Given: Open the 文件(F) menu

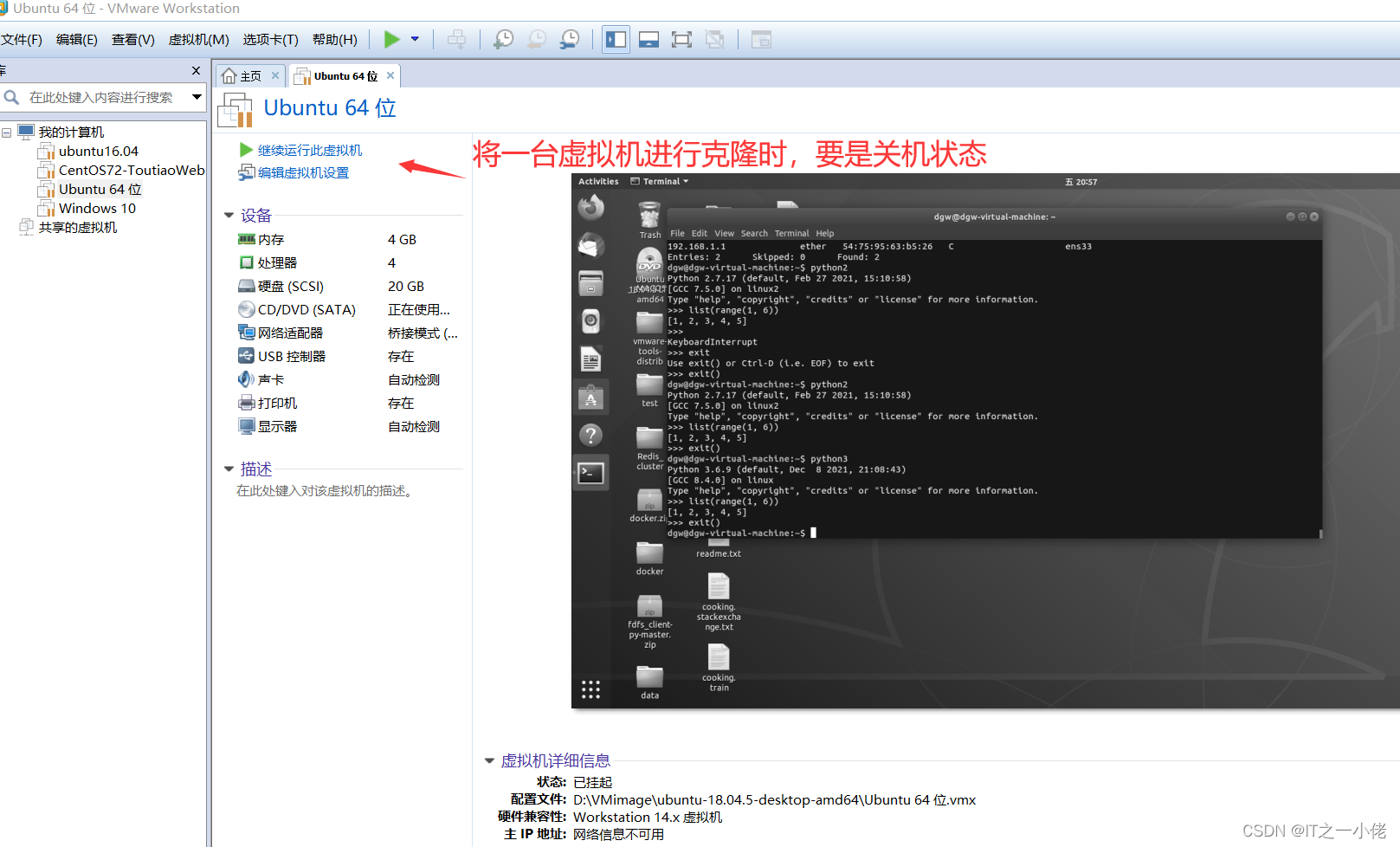Looking at the screenshot, I should [x=22, y=39].
